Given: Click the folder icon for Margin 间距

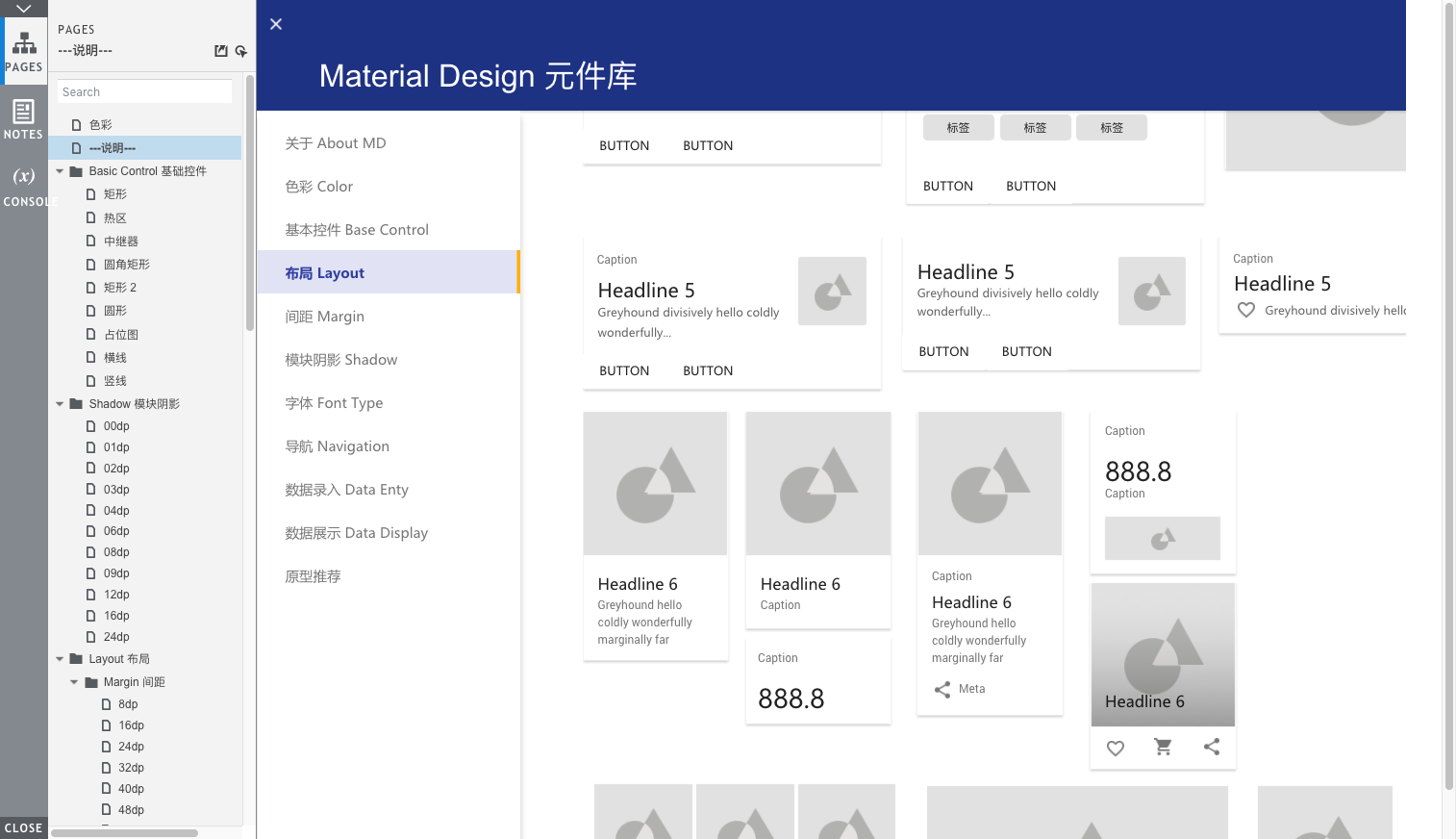Looking at the screenshot, I should [91, 682].
